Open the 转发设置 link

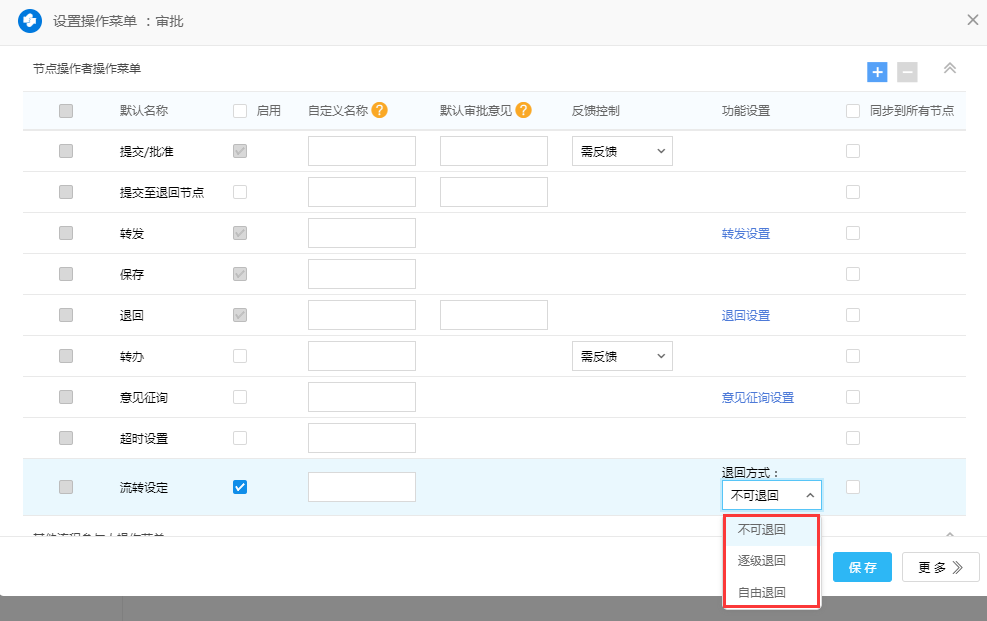[x=746, y=234]
